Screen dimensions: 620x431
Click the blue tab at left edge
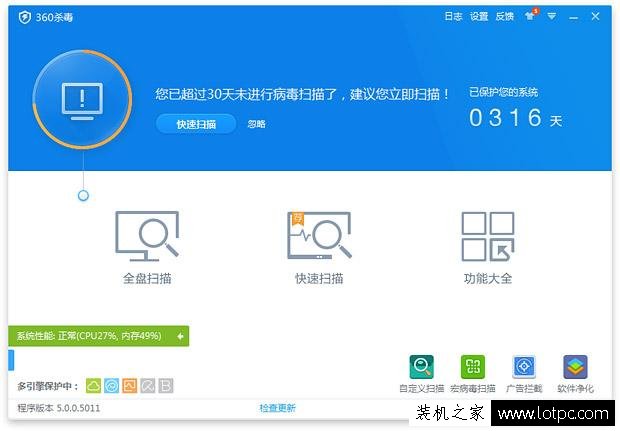click(11, 360)
